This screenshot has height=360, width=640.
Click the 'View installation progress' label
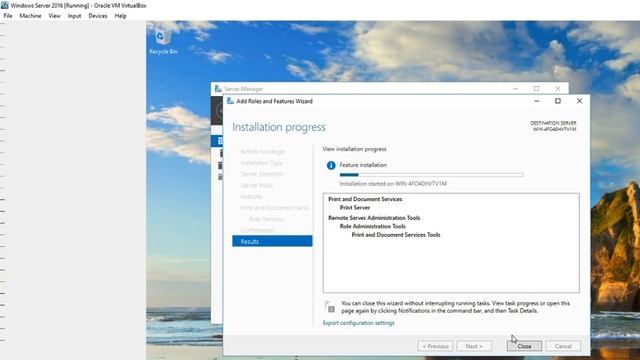[x=354, y=149]
